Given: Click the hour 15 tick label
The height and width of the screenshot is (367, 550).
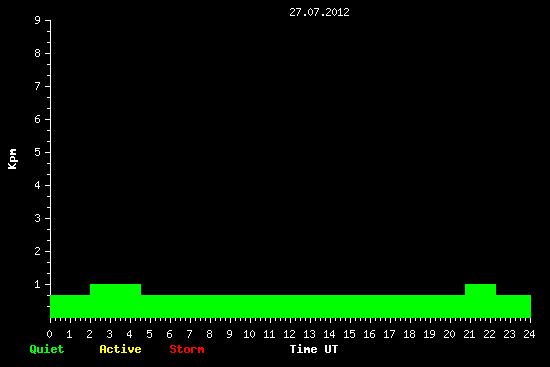Looking at the screenshot, I should (349, 334).
